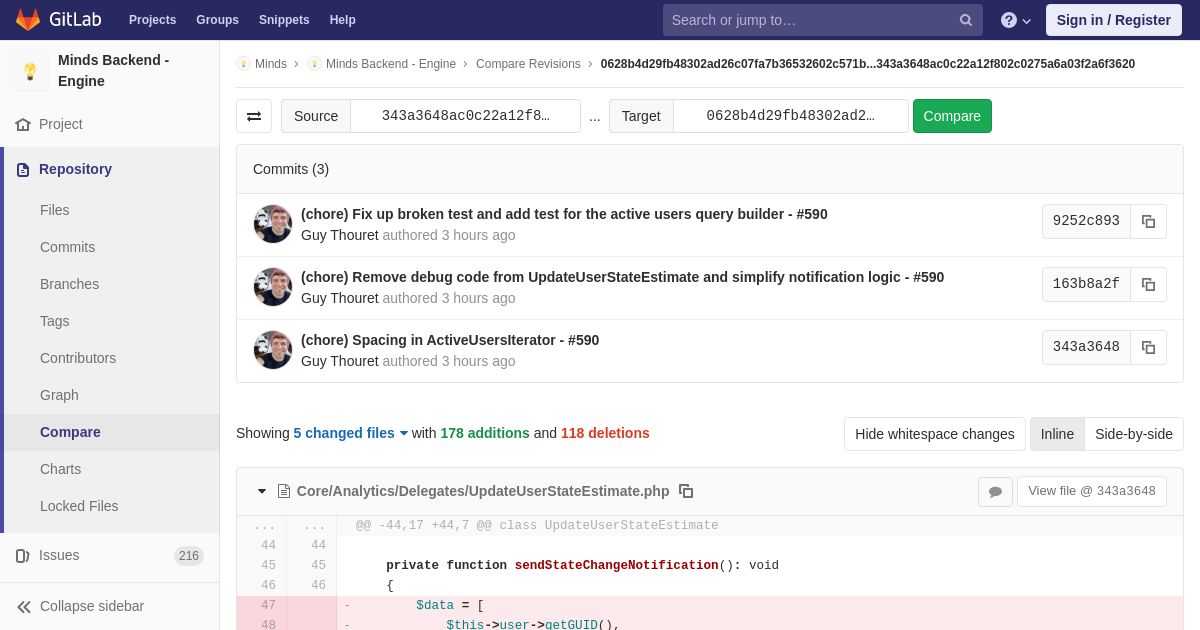This screenshot has width=1200, height=630.
Task: Copy commit SHA 343a3648
Action: (1148, 348)
